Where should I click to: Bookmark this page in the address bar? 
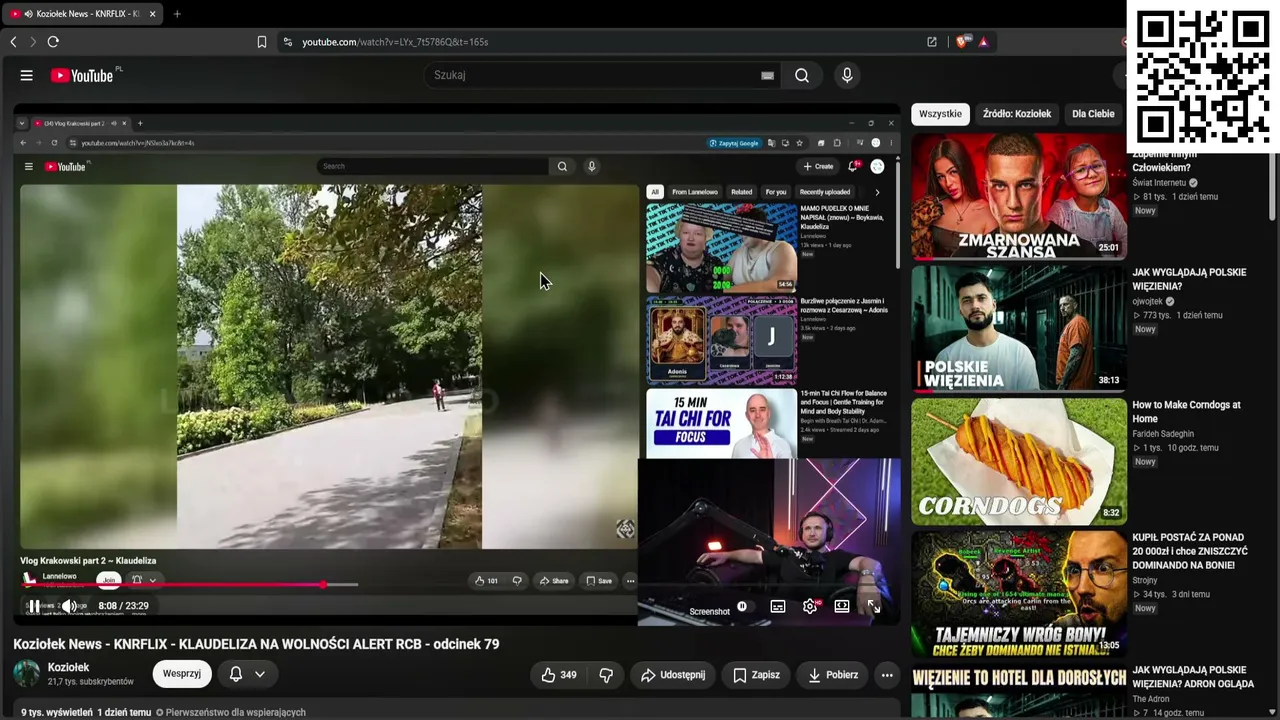point(262,42)
